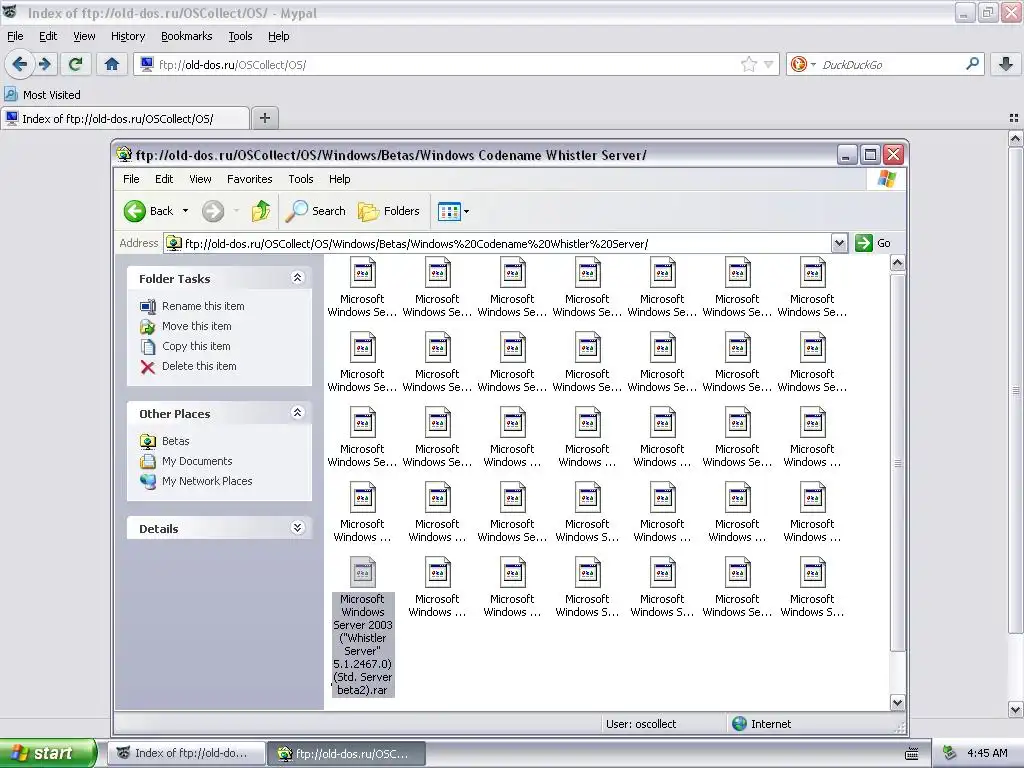Open Explorer Tools menu
Image resolution: width=1024 pixels, height=768 pixels.
pos(301,179)
